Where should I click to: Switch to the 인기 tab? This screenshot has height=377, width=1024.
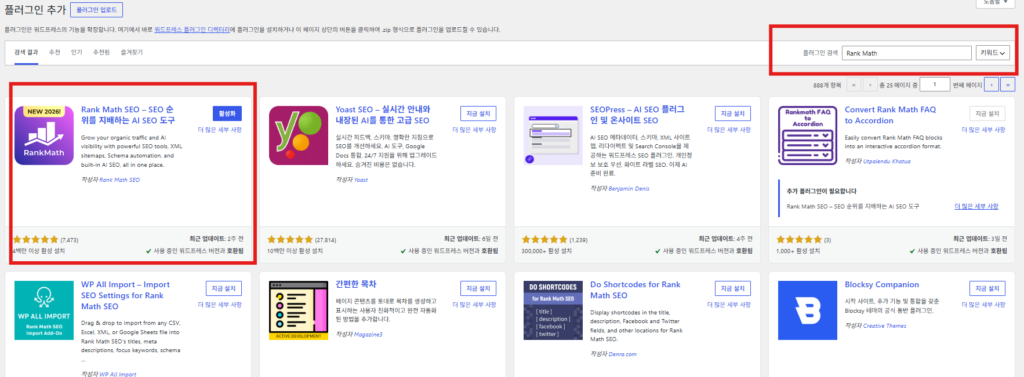(x=76, y=52)
